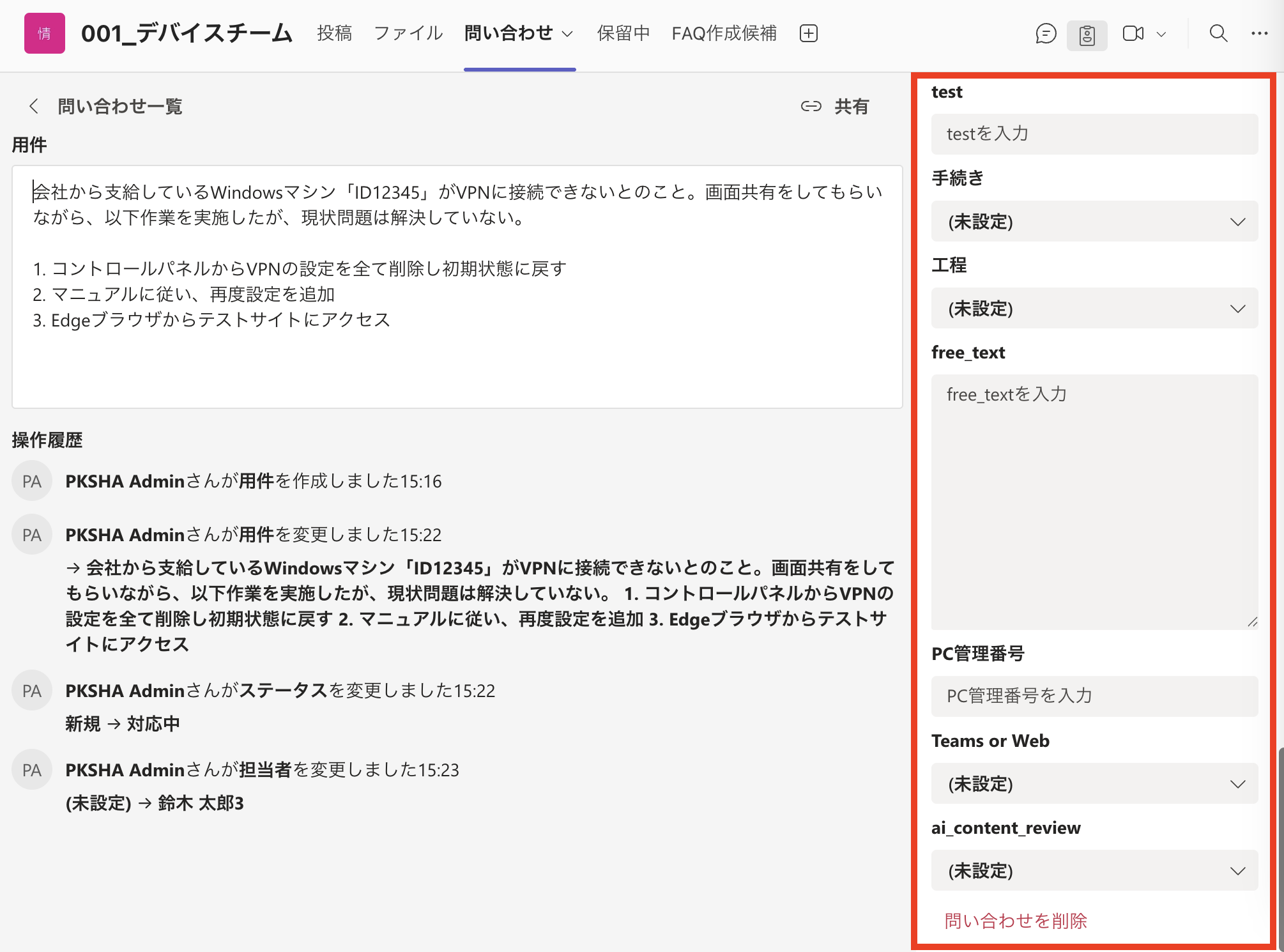Click into the 用件 text area
Viewport: 1284px width, 952px height.
point(457,287)
